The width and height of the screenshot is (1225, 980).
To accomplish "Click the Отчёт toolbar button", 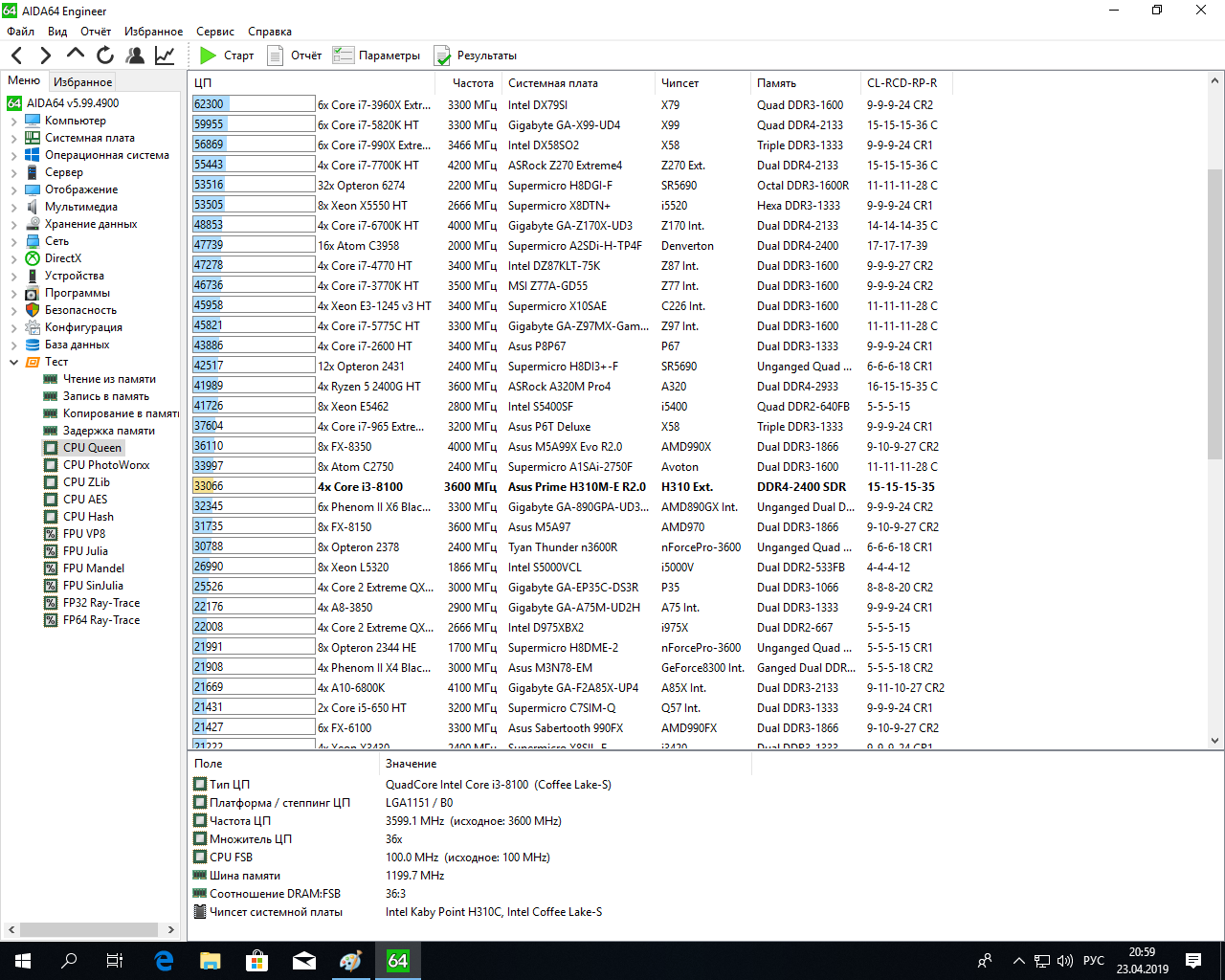I will [295, 56].
